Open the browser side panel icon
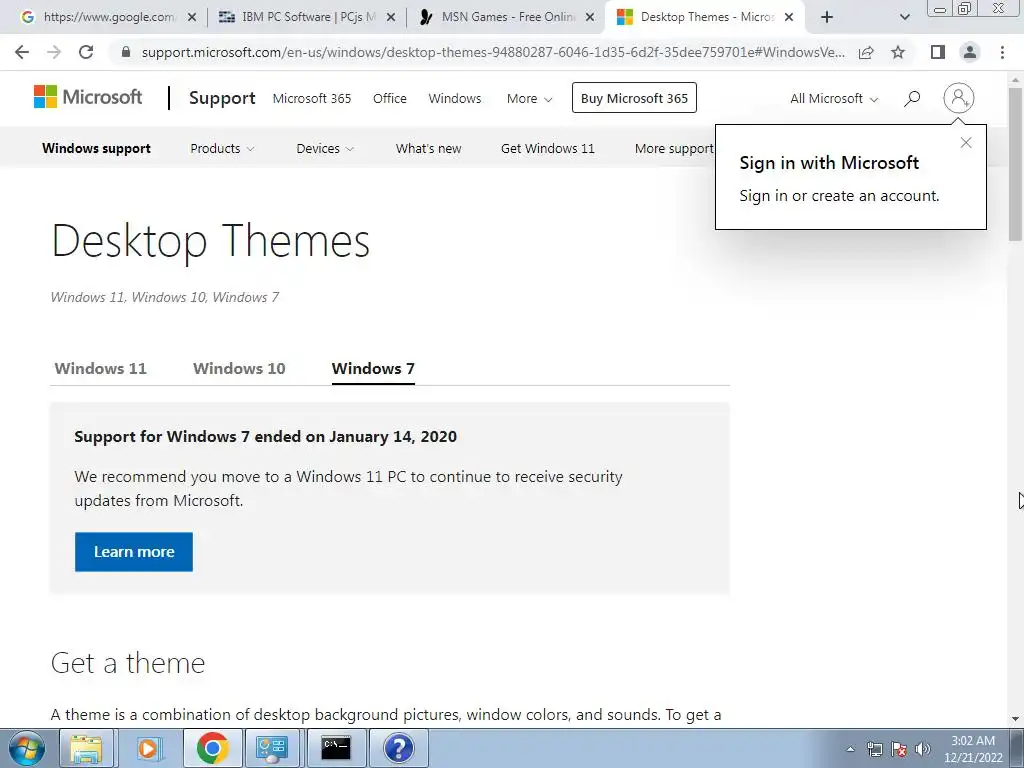The height and width of the screenshot is (768, 1024). (x=938, y=52)
